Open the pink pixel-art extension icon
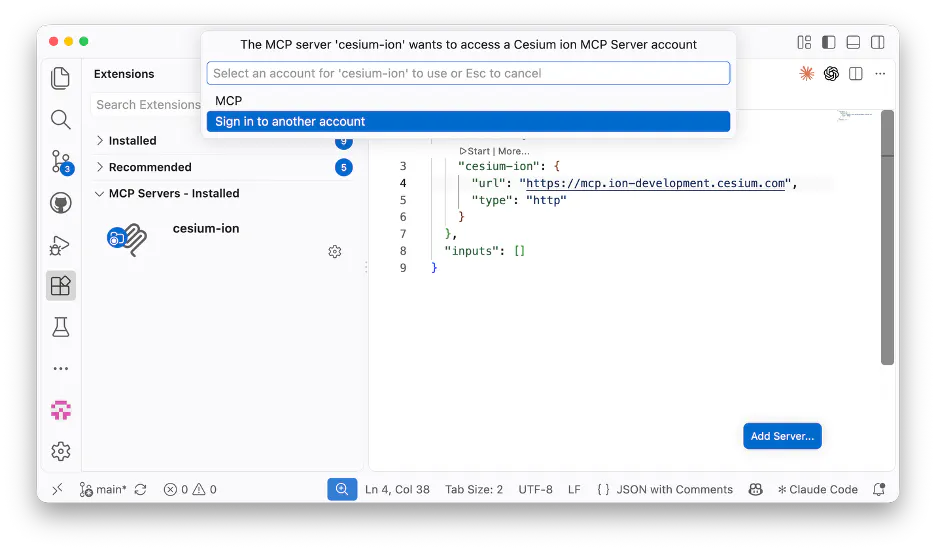 click(61, 410)
